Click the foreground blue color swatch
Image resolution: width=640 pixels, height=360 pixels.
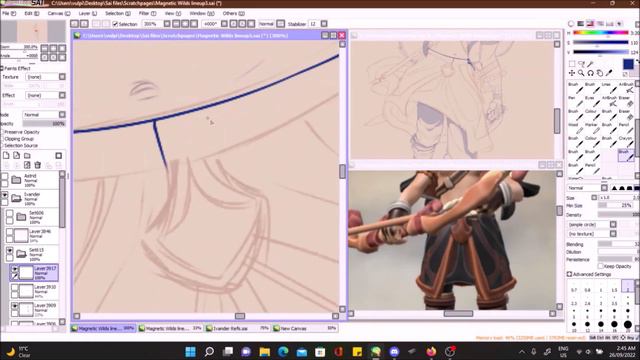[x=628, y=64]
